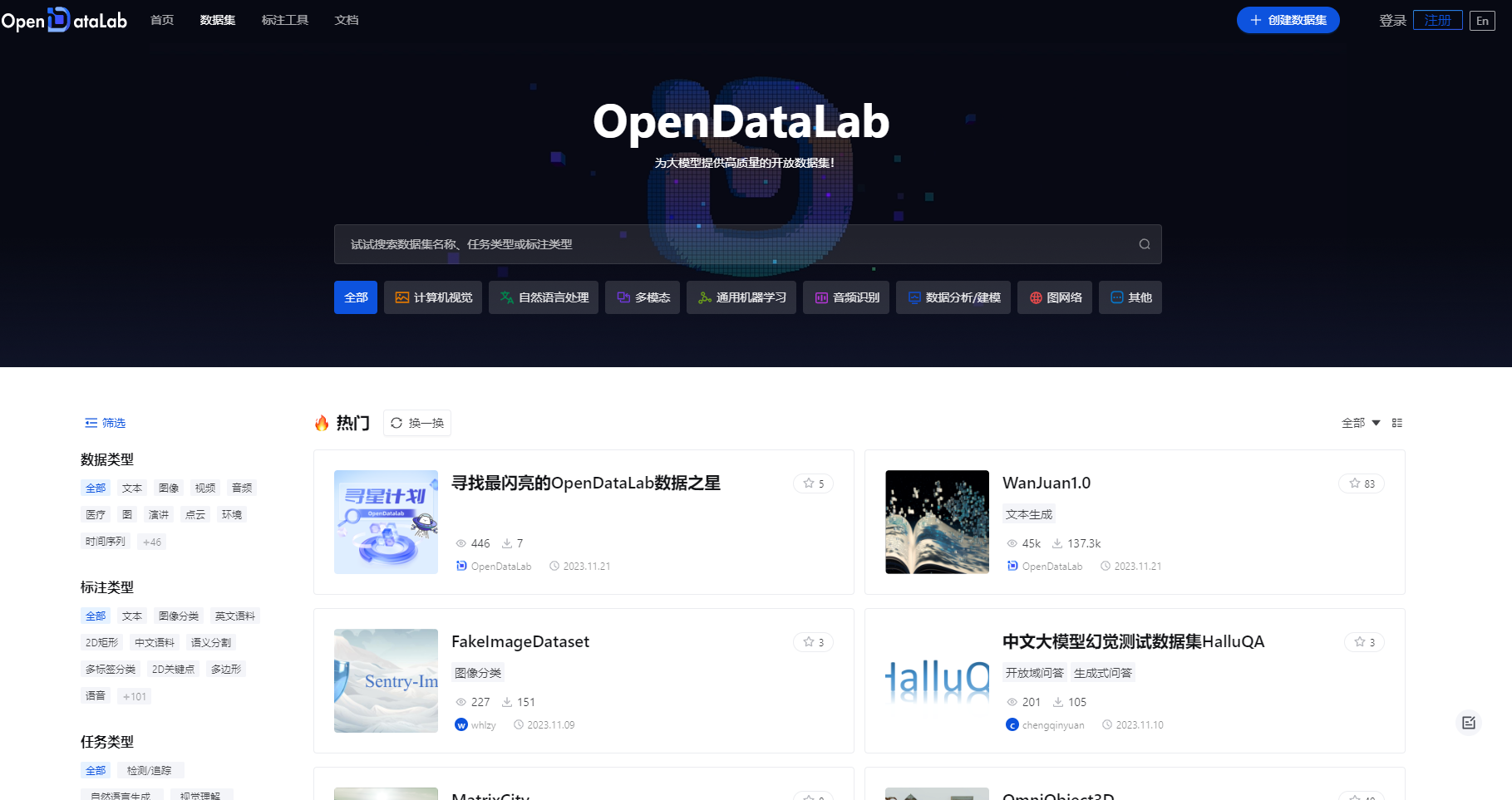The width and height of the screenshot is (1512, 800).
Task: Toggle 图像分类 annotation type filter
Action: [x=179, y=616]
